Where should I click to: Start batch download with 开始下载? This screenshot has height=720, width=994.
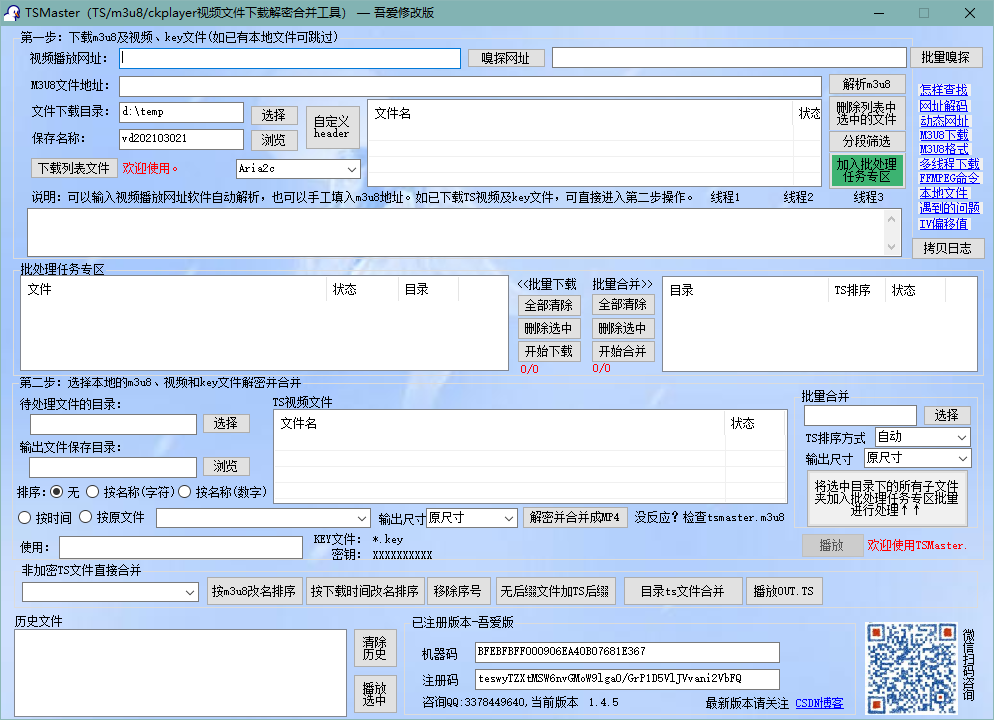[x=549, y=351]
